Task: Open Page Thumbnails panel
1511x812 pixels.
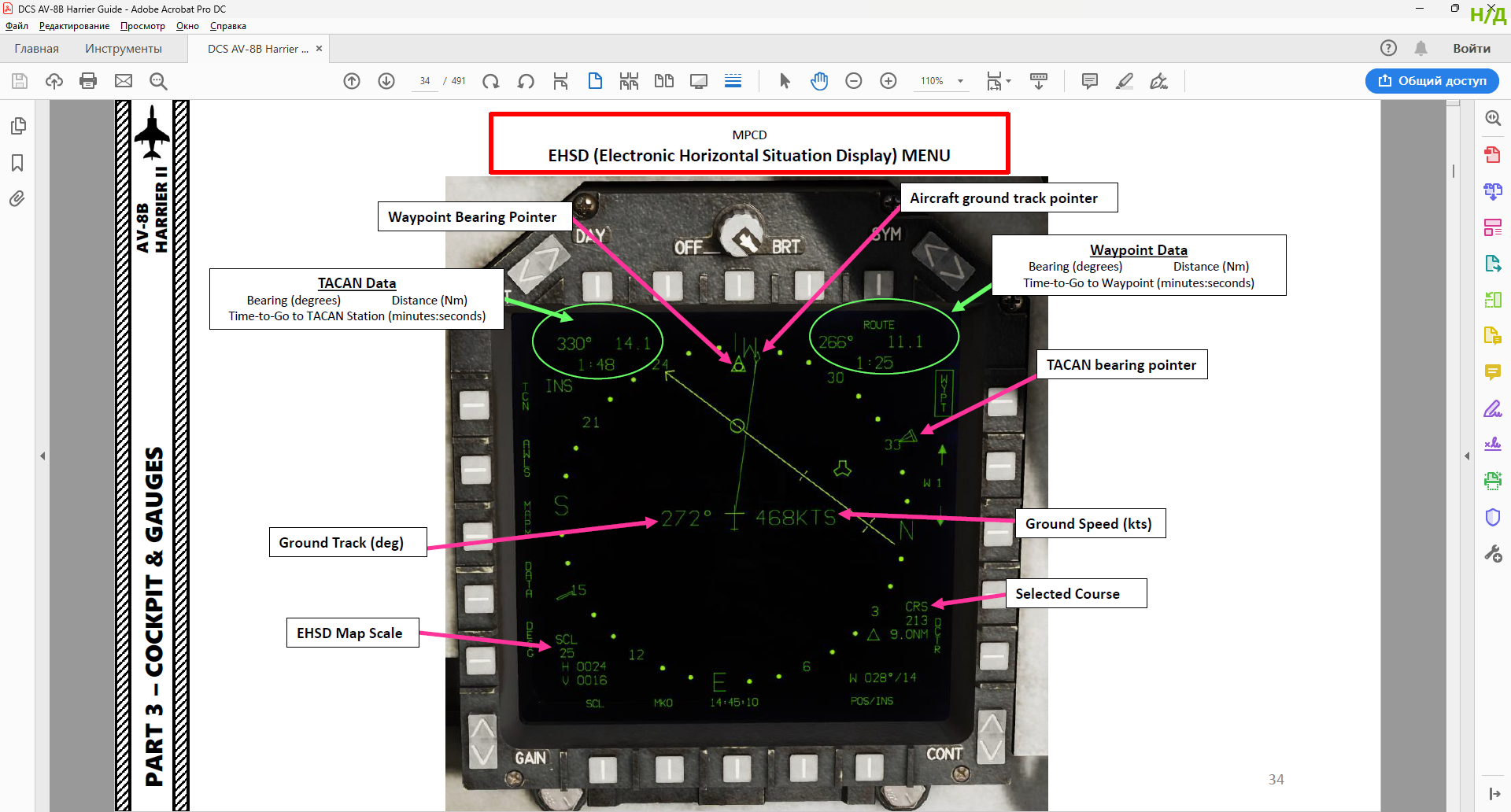Action: (x=17, y=126)
